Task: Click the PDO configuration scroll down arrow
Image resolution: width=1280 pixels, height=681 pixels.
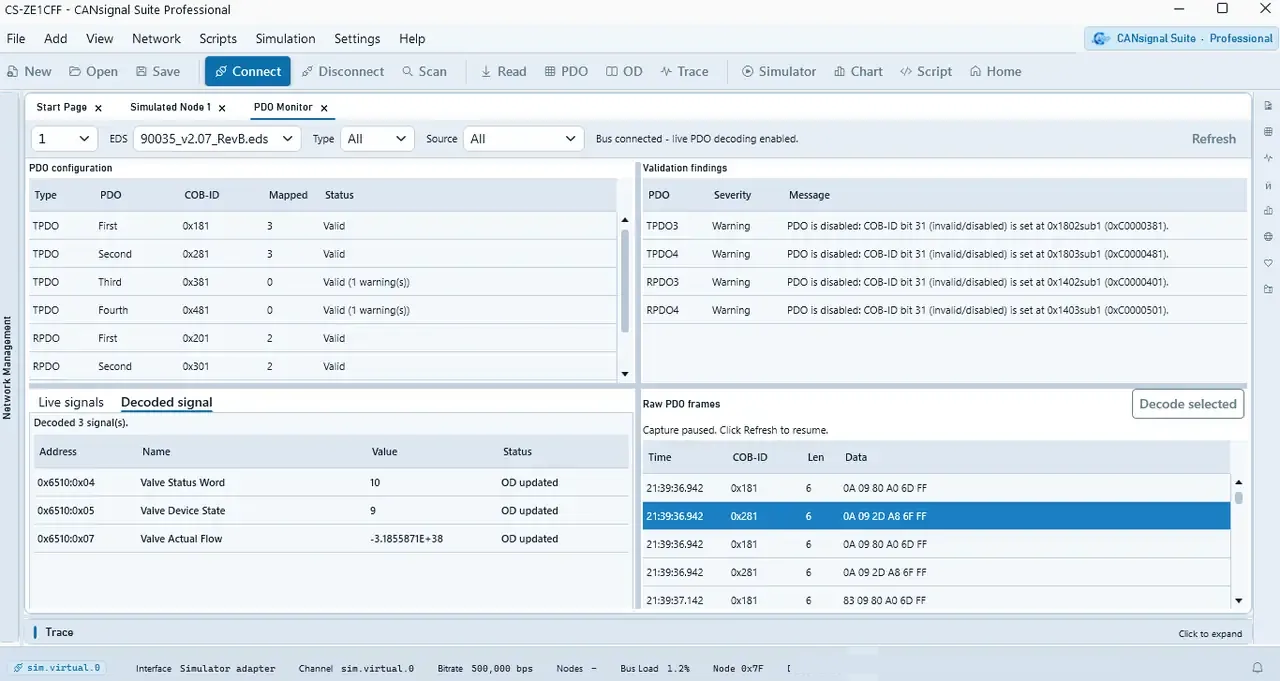Action: click(x=625, y=374)
